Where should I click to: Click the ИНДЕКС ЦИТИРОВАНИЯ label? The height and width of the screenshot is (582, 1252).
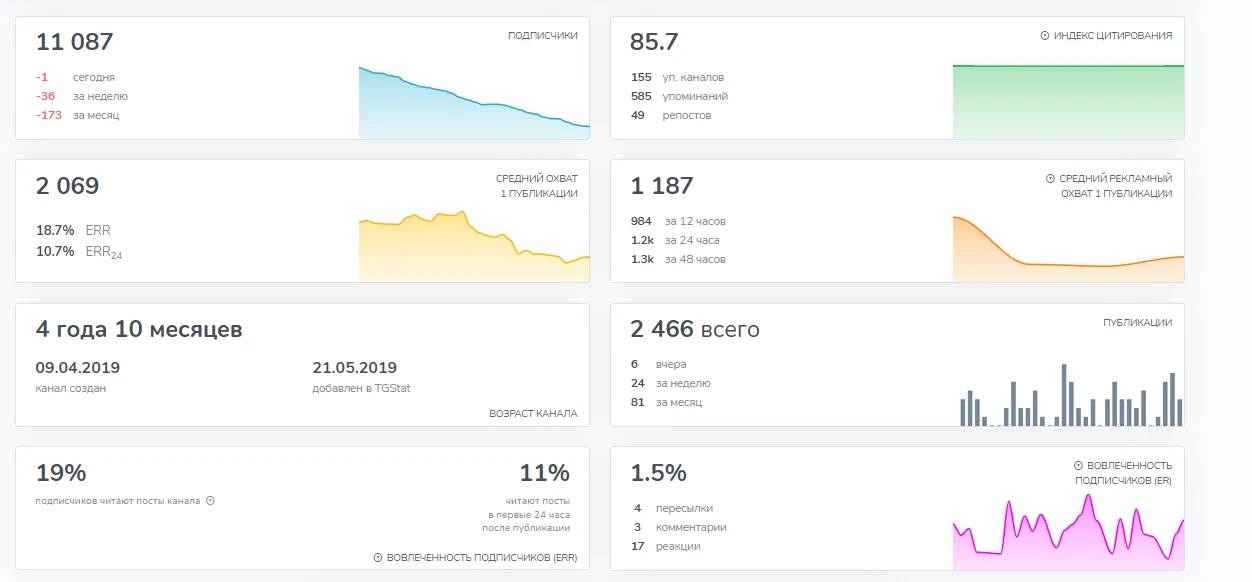[x=1113, y=36]
